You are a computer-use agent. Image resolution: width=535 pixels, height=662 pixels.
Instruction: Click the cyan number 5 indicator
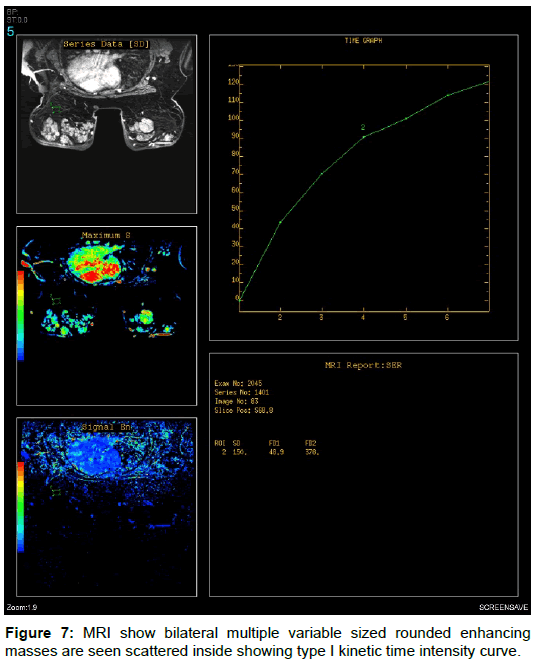coord(10,31)
